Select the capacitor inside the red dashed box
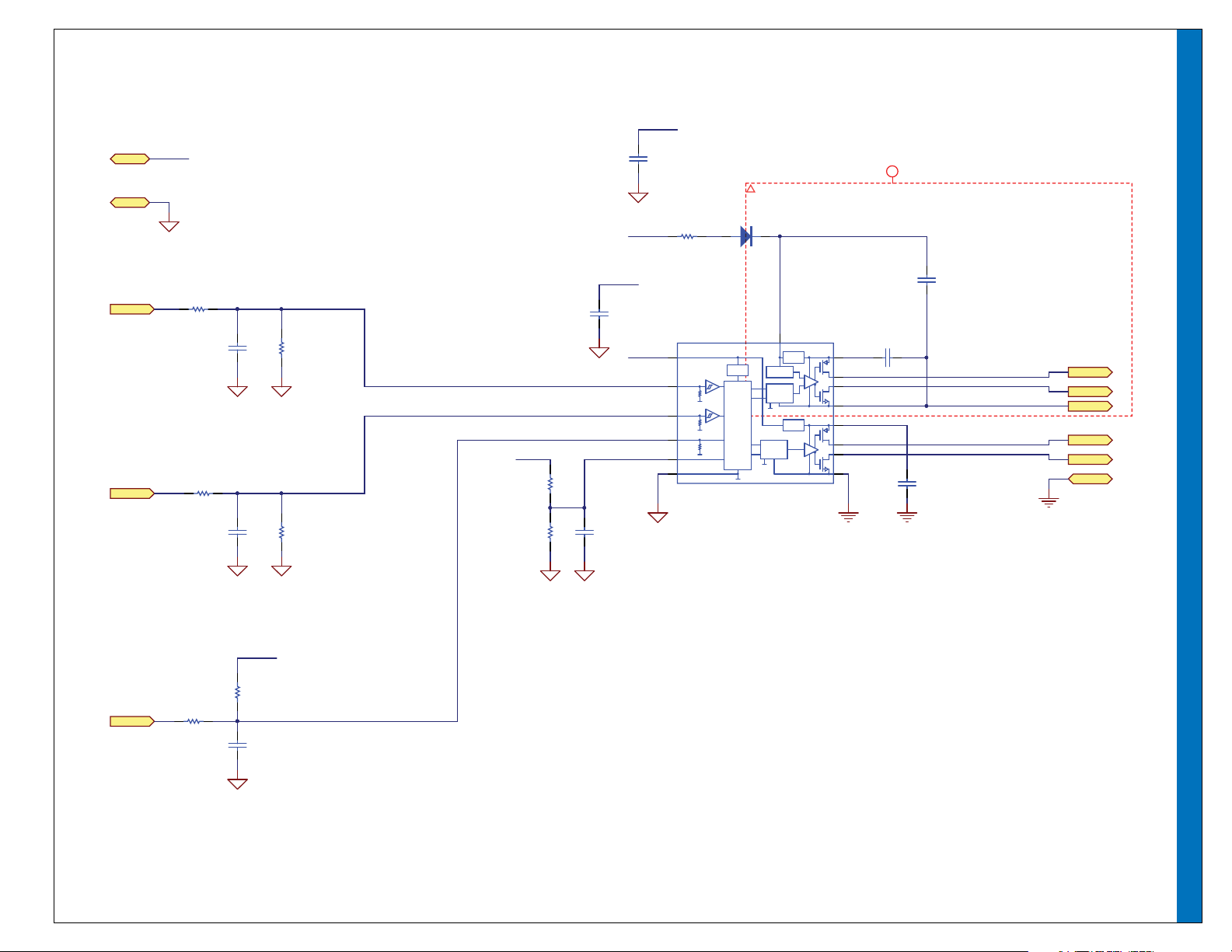Image resolution: width=1232 pixels, height=952 pixels. click(927, 280)
